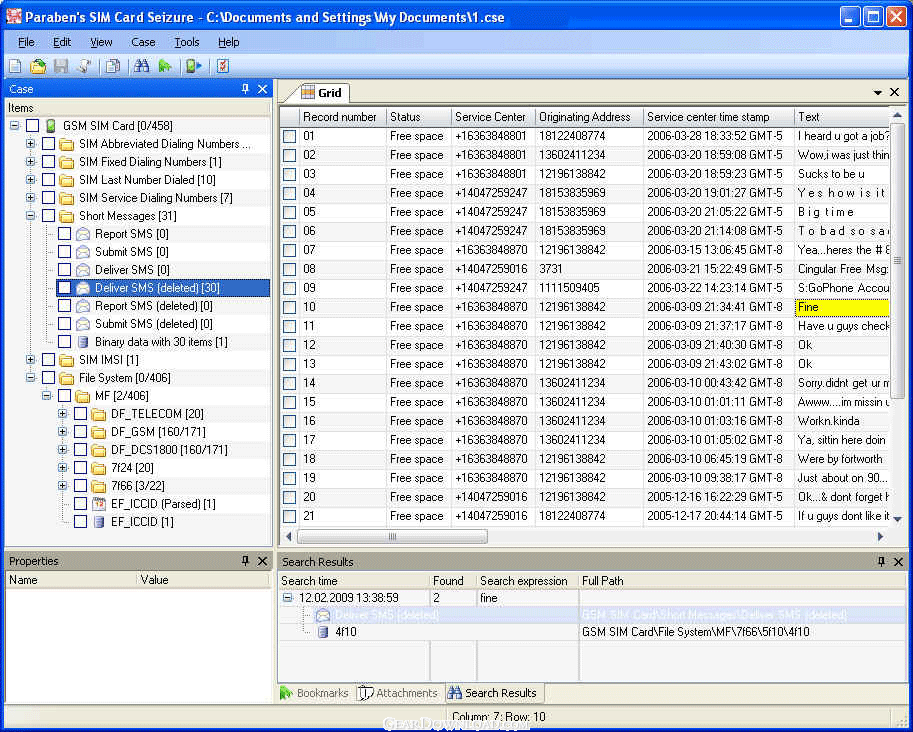Switch to the Attachments tab
913x732 pixels.
pos(398,693)
